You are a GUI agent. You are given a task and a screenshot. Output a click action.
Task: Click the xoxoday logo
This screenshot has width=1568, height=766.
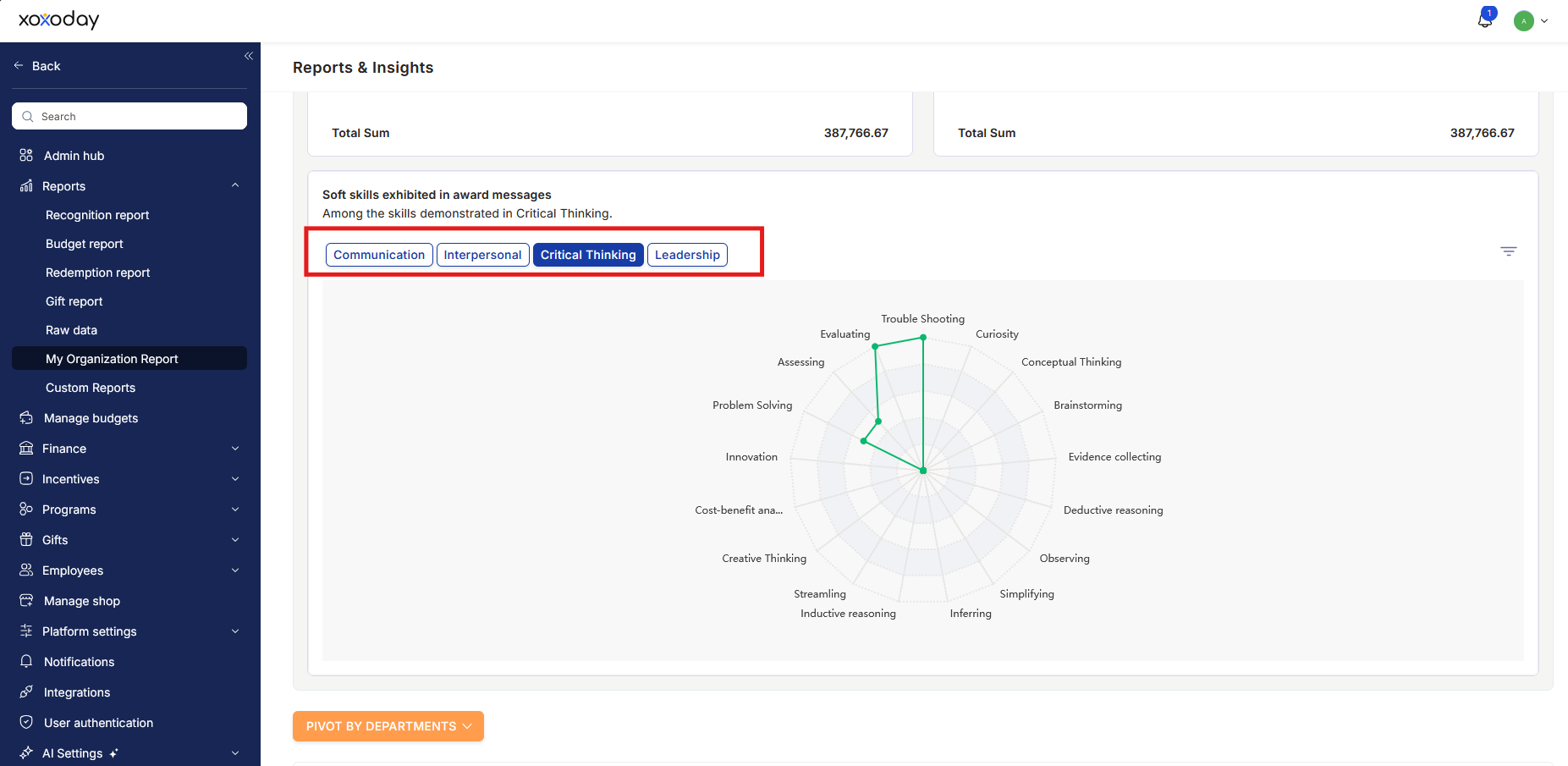click(59, 19)
